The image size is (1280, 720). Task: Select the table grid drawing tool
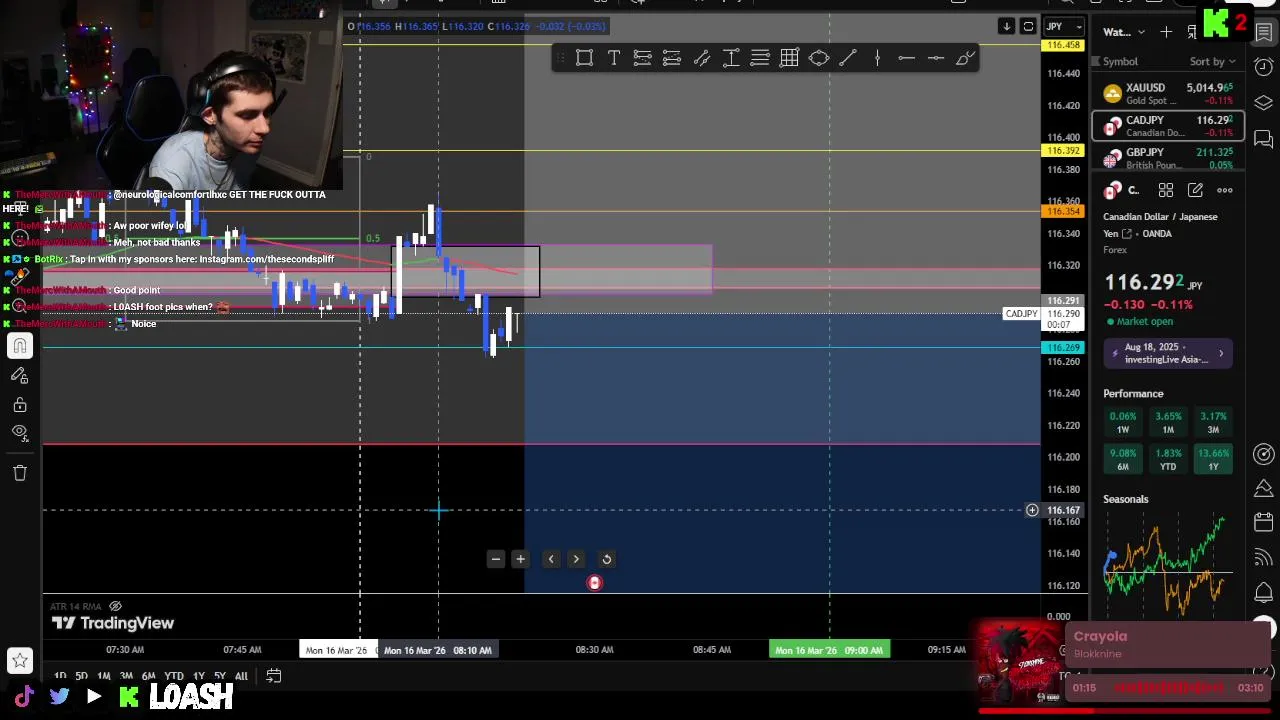[x=789, y=58]
